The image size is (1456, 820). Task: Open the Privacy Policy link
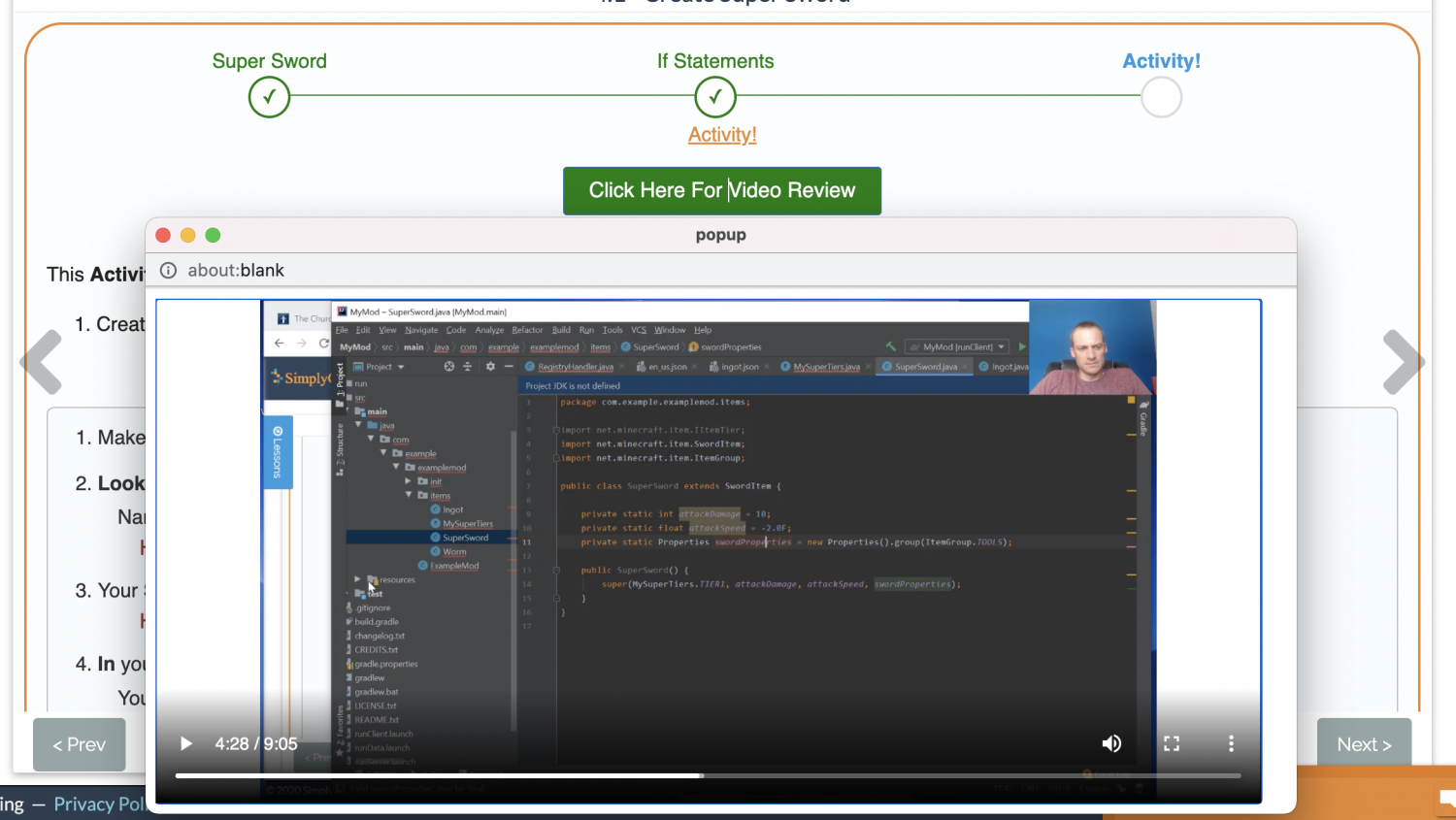coord(99,804)
